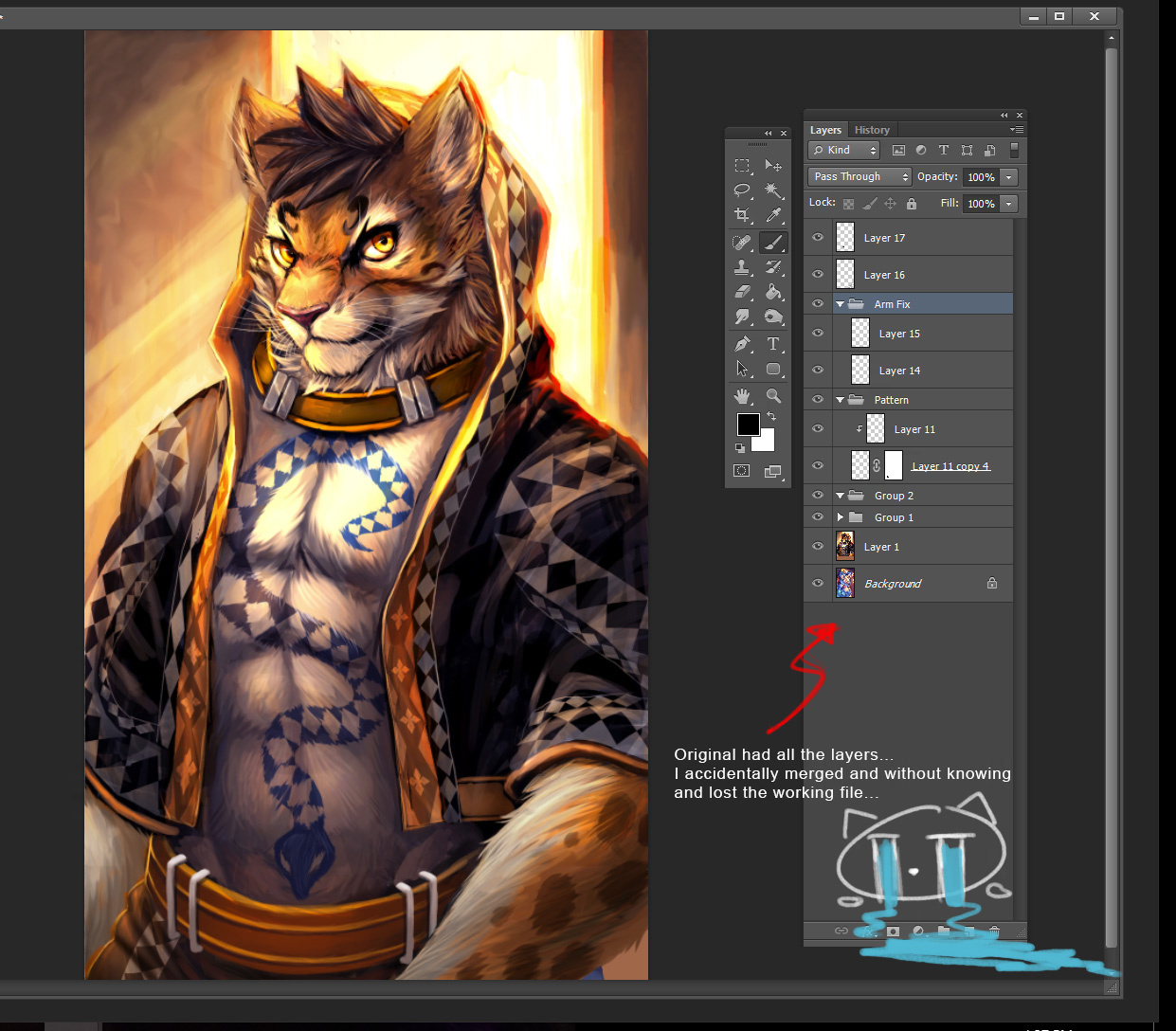Screen dimensions: 1176x1031
Task: Collapse Group 2 folder
Action: [x=840, y=496]
